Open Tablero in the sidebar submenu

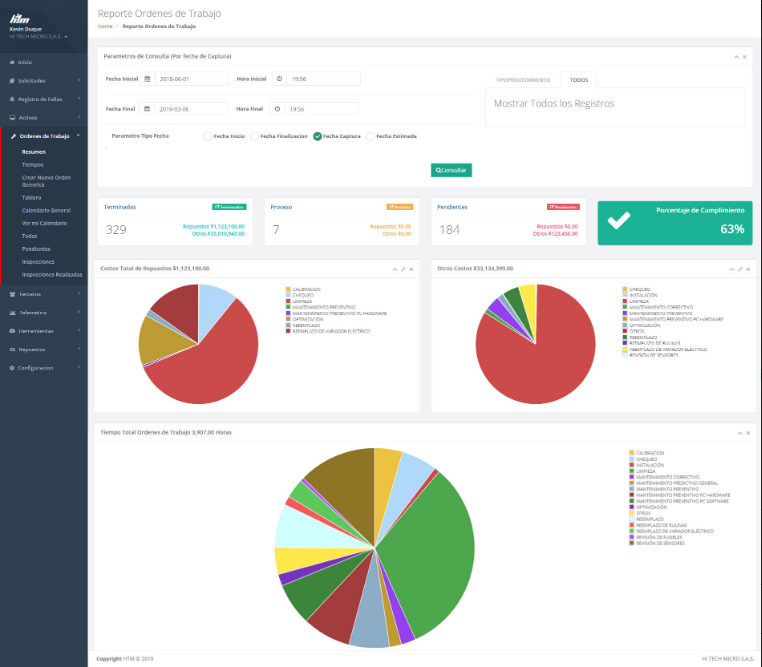pyautogui.click(x=32, y=198)
